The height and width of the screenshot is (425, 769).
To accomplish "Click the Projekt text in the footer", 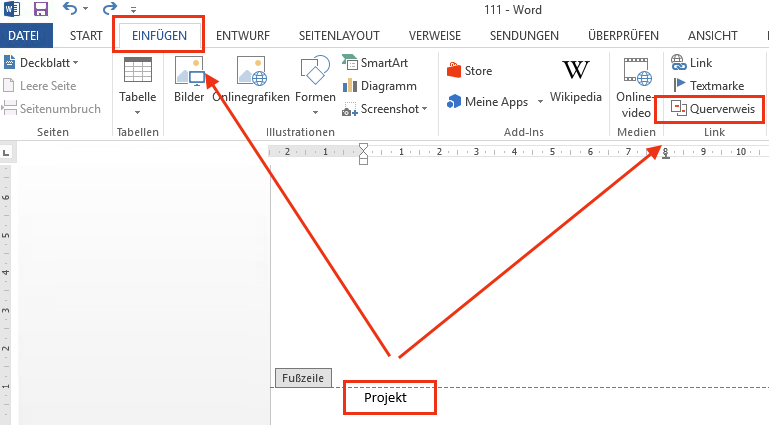I will coord(385,397).
